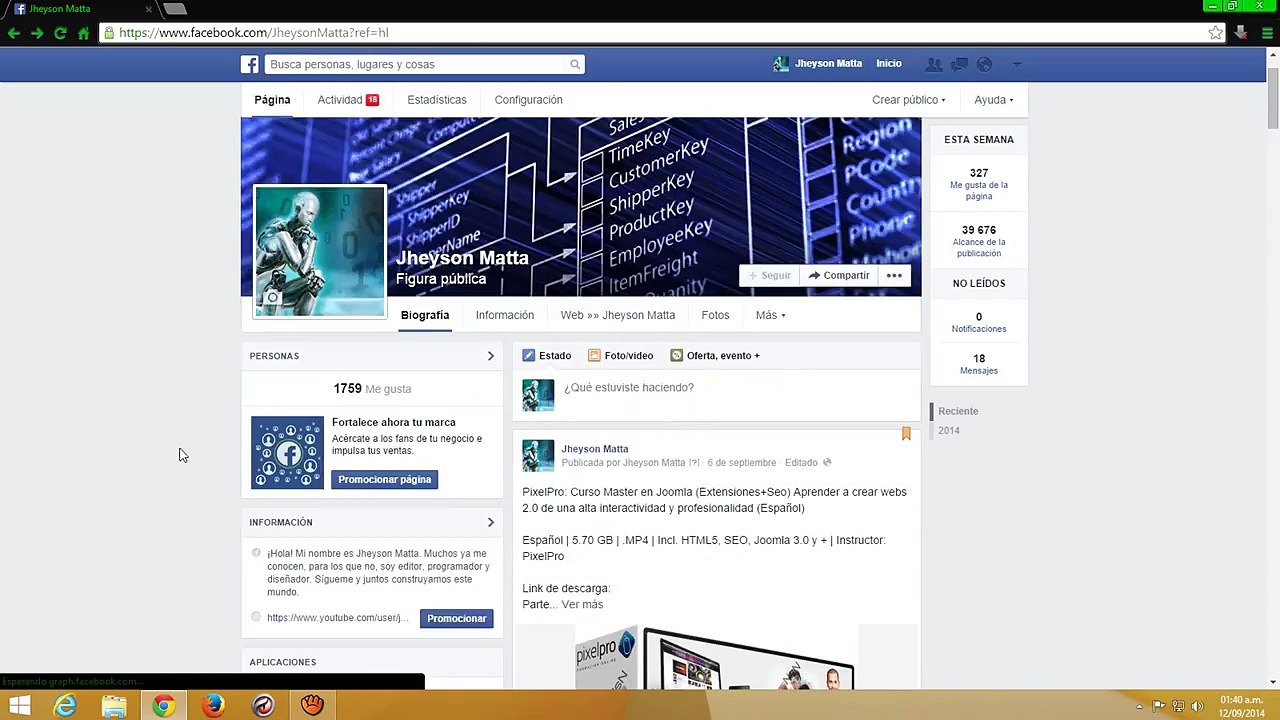Reload the page with the refresh icon
This screenshot has width=1280, height=720.
click(60, 33)
